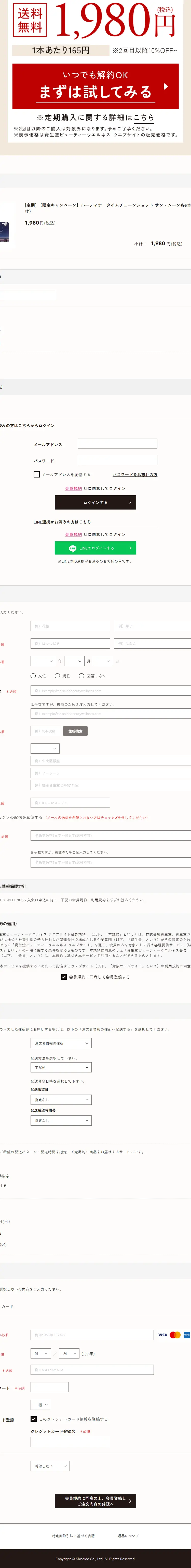191x1568 pixels.
Task: Open the 希望しない dropdown
Action: click(50, 1466)
